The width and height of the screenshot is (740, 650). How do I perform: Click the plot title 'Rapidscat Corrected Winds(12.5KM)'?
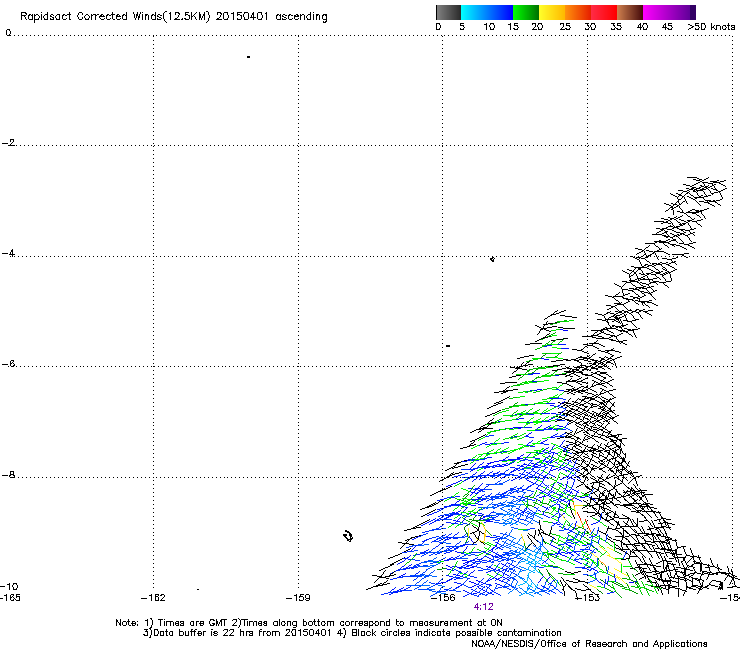pos(115,17)
